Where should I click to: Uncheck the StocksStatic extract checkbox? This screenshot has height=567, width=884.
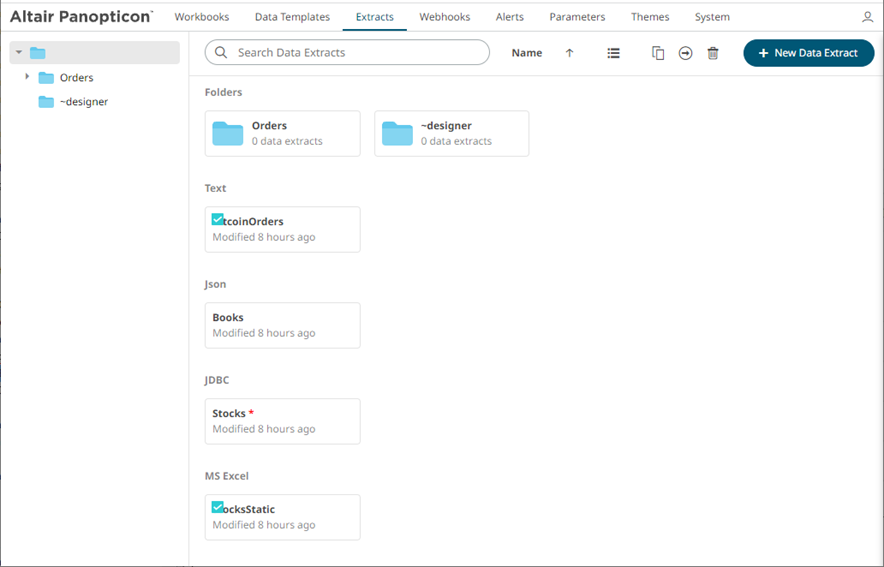[218, 507]
